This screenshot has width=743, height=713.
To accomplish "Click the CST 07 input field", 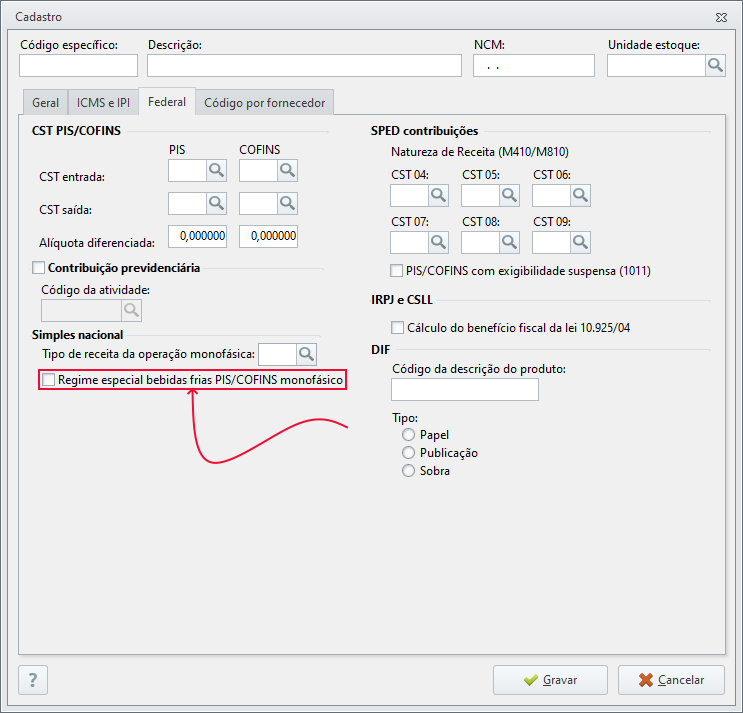I will [409, 243].
